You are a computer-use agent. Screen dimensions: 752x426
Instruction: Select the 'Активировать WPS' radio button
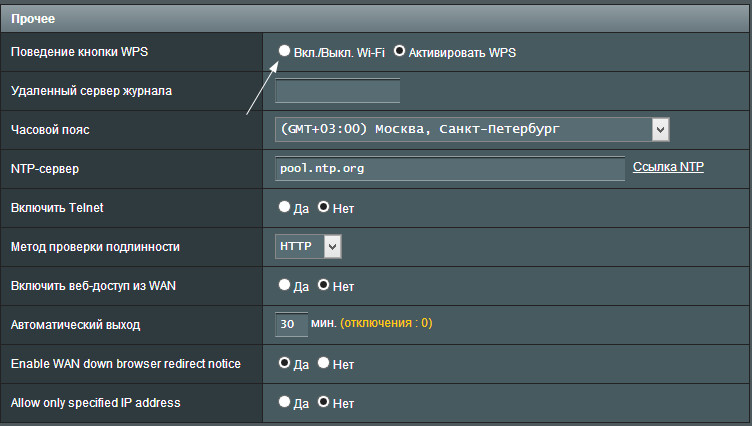point(400,51)
